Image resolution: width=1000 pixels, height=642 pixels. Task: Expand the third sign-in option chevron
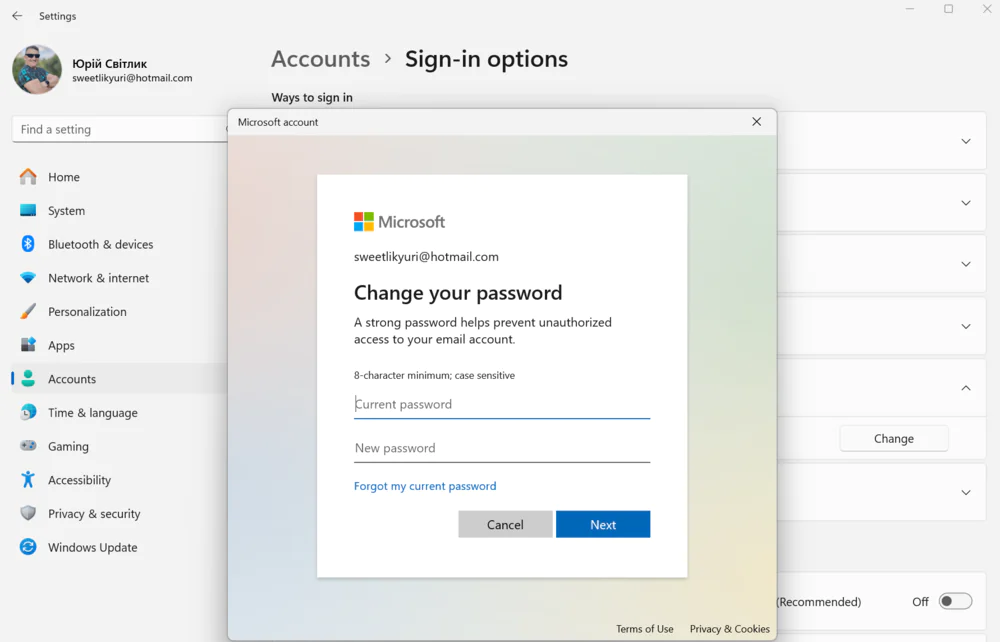[966, 264]
